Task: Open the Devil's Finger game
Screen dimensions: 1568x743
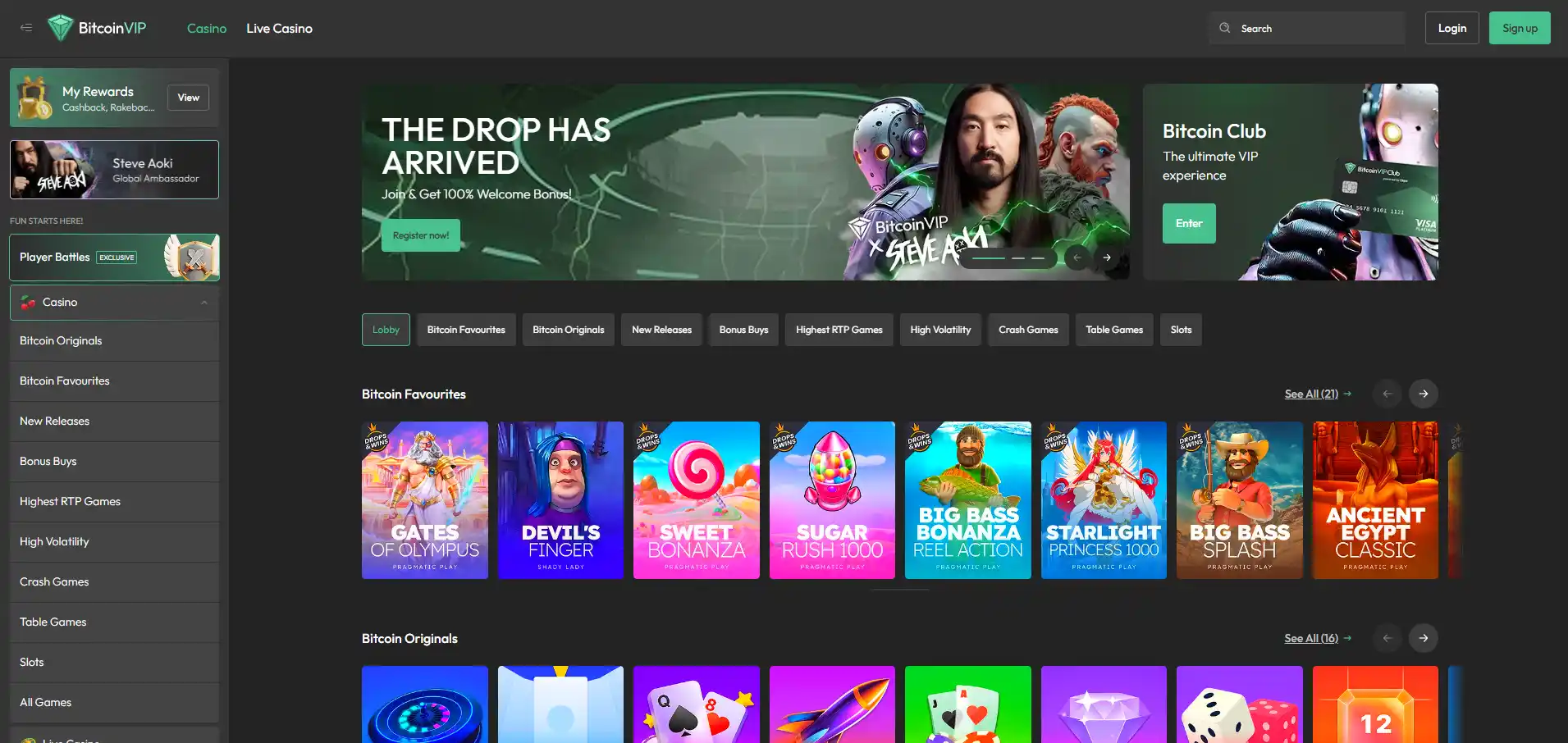Action: coord(560,500)
